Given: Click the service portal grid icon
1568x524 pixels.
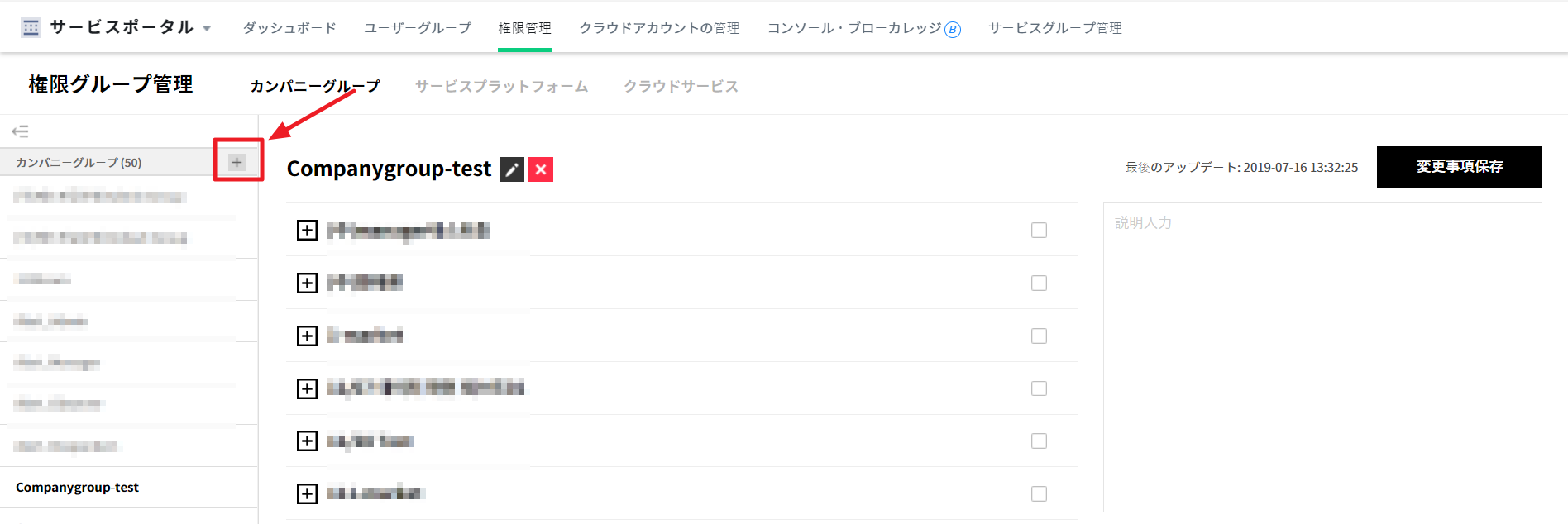Looking at the screenshot, I should point(31,27).
